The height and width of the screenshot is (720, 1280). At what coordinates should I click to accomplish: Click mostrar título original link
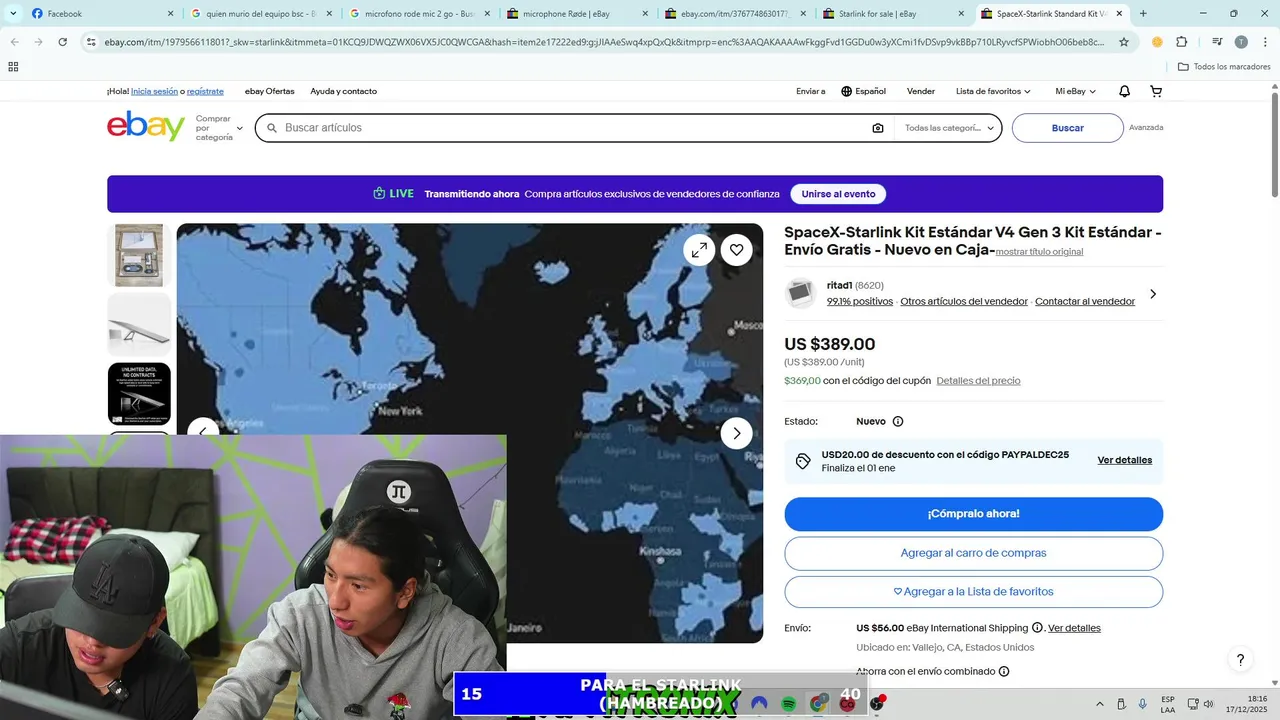(1039, 252)
